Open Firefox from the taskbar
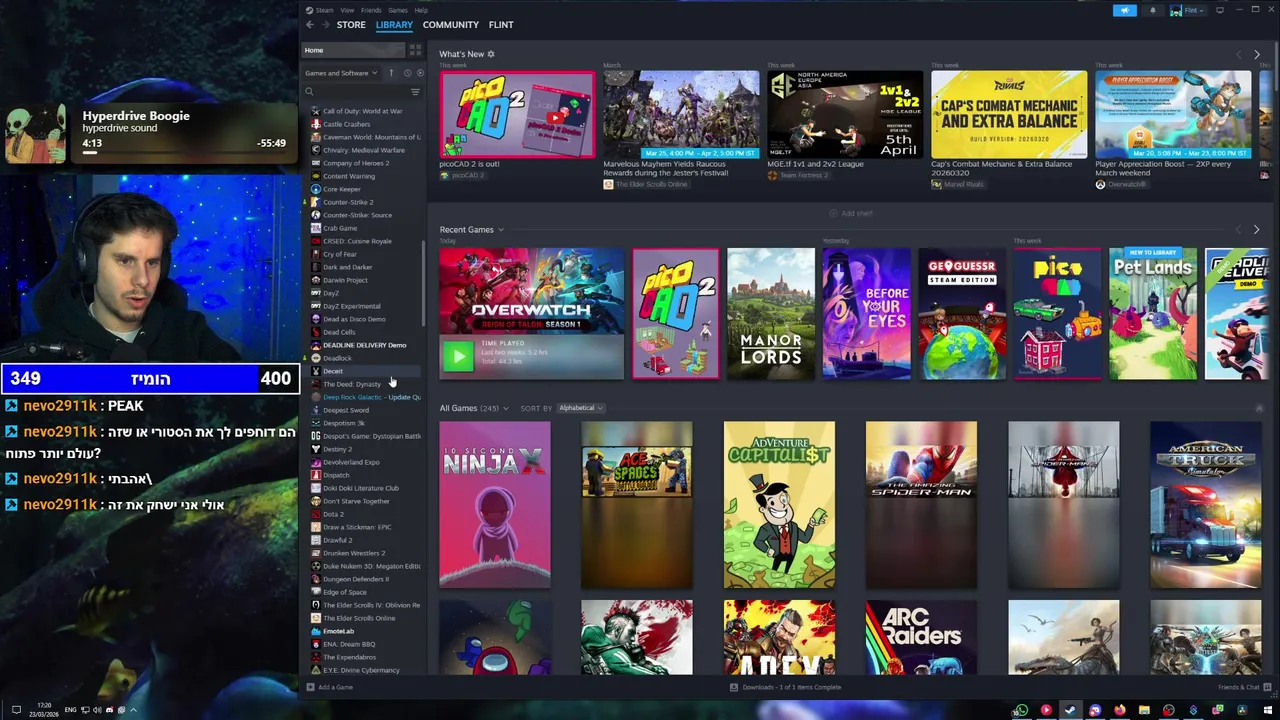The width and height of the screenshot is (1280, 720). tap(1119, 710)
